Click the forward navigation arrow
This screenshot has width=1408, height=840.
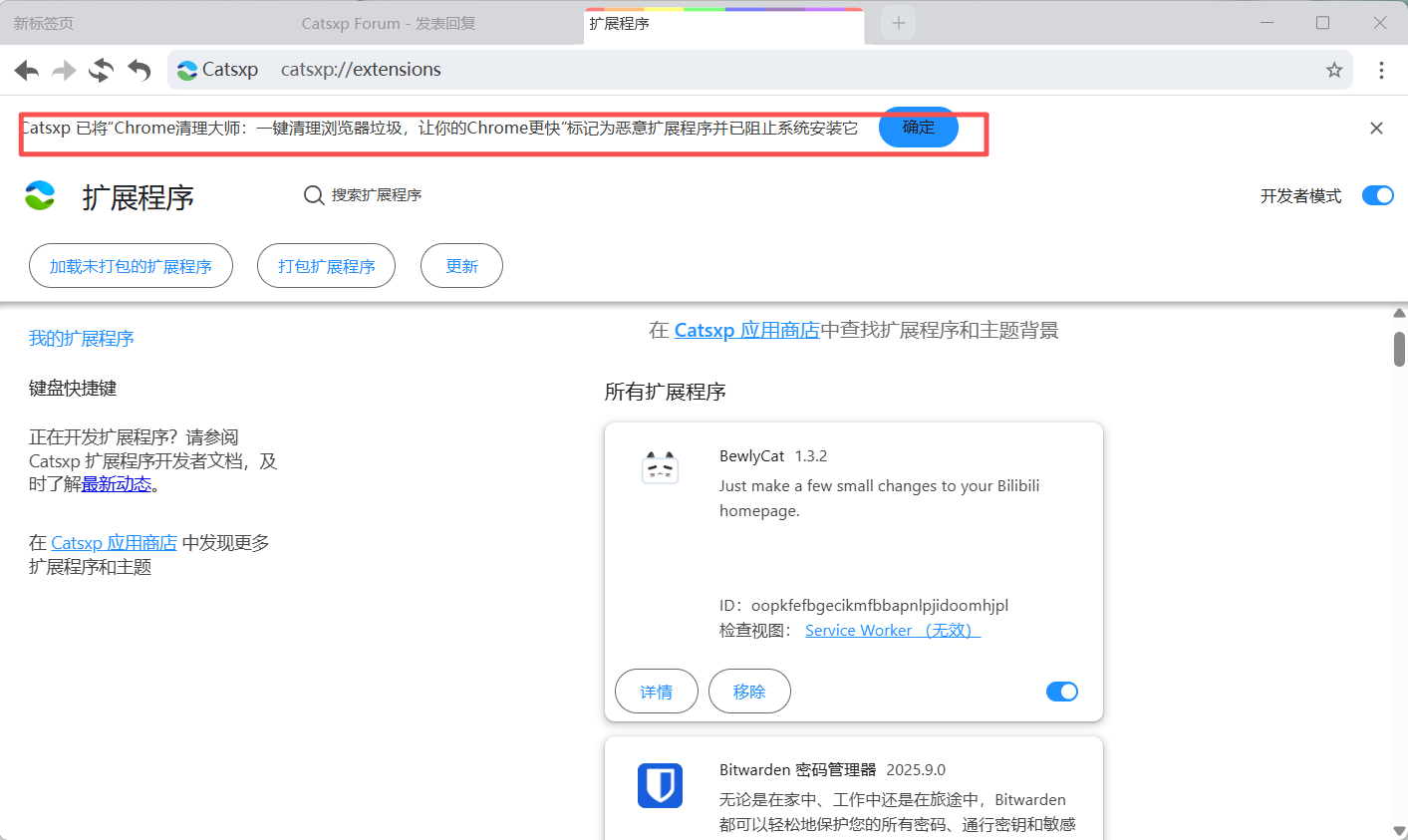pos(64,70)
